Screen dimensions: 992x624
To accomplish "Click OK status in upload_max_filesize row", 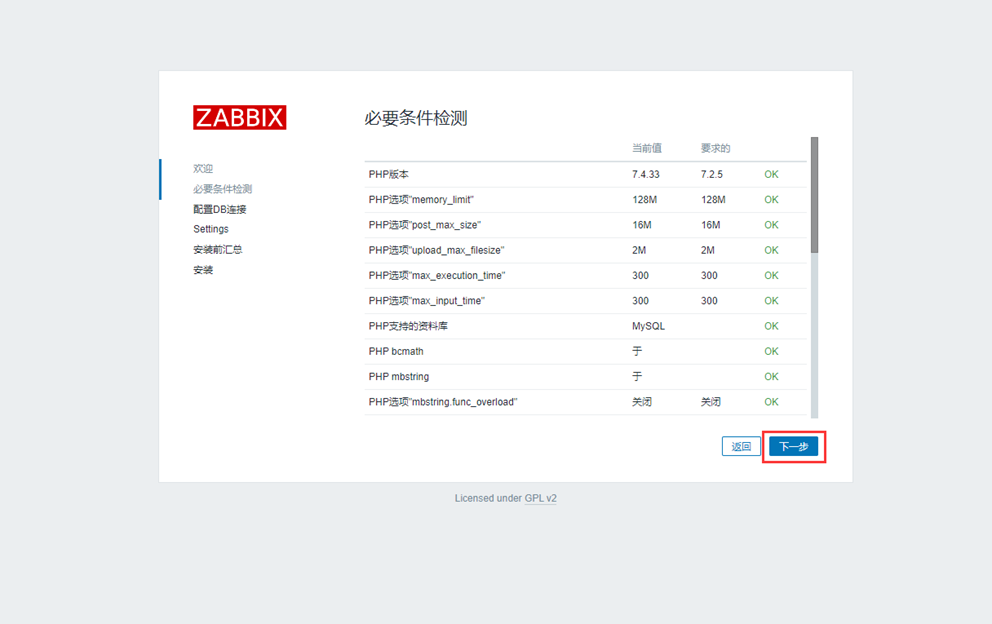I will pos(771,251).
